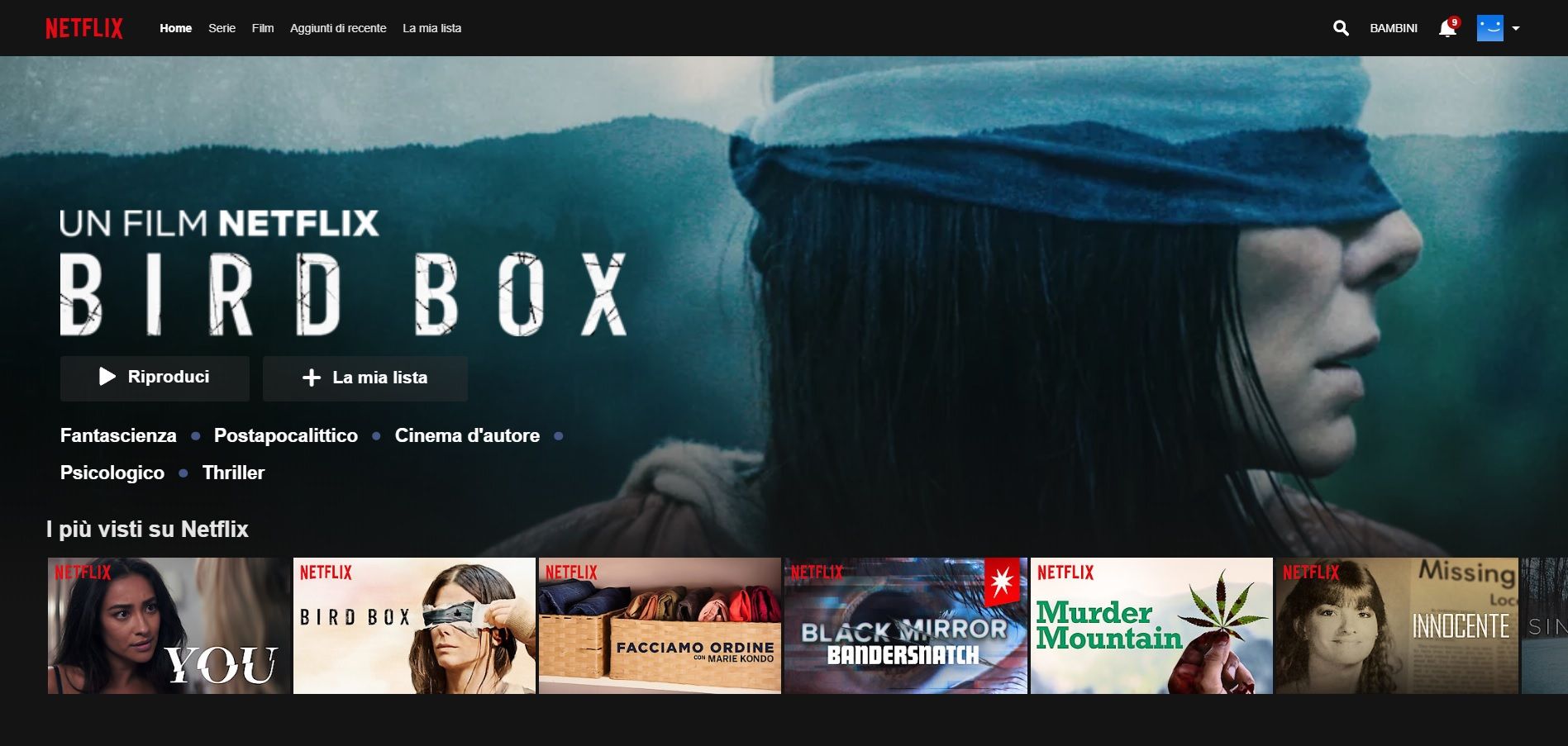Go to the Home tab

[x=175, y=28]
